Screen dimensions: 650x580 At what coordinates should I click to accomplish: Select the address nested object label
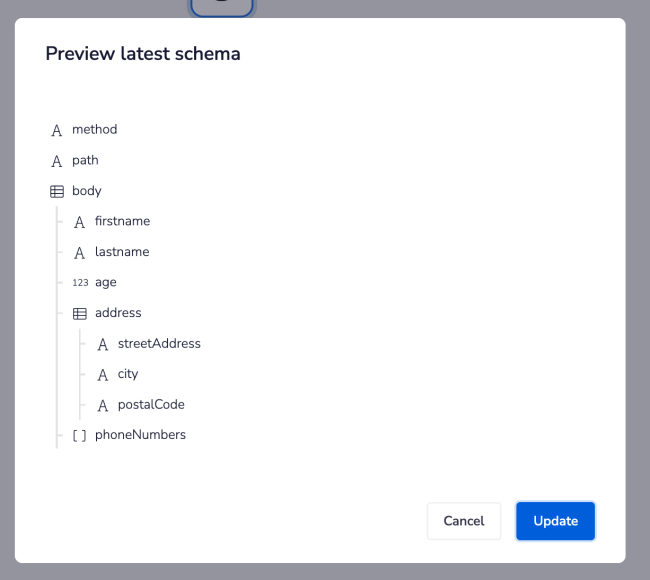click(118, 313)
